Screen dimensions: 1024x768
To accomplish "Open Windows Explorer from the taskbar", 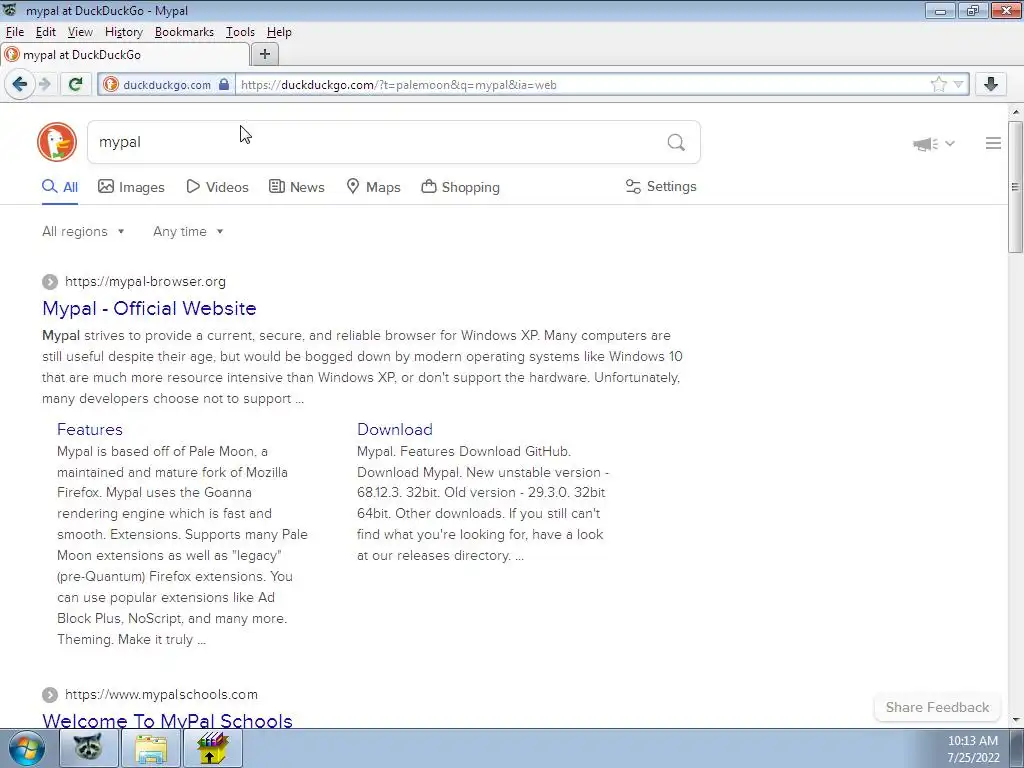I will [151, 748].
